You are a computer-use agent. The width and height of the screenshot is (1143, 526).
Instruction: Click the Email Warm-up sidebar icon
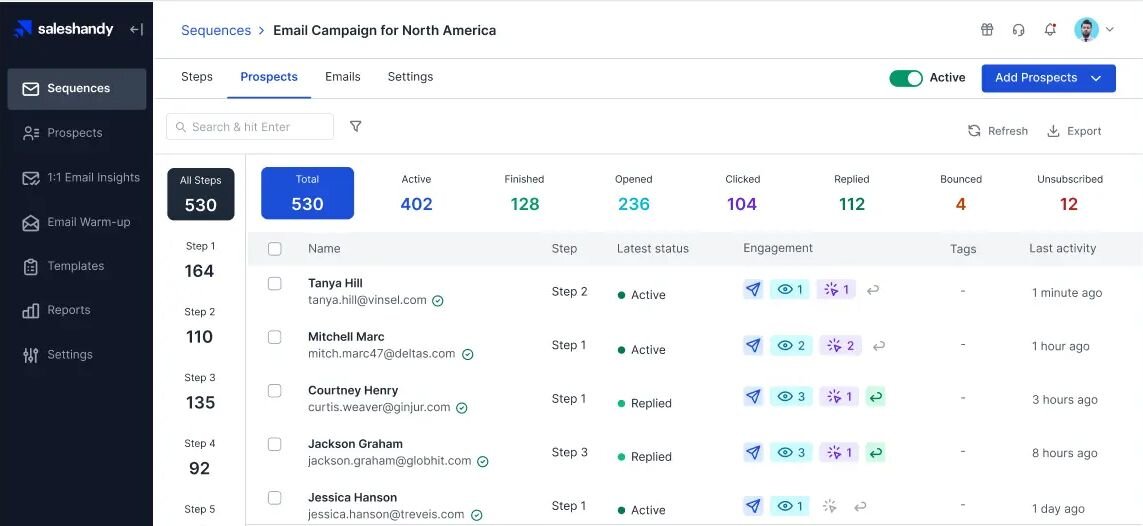tap(31, 223)
